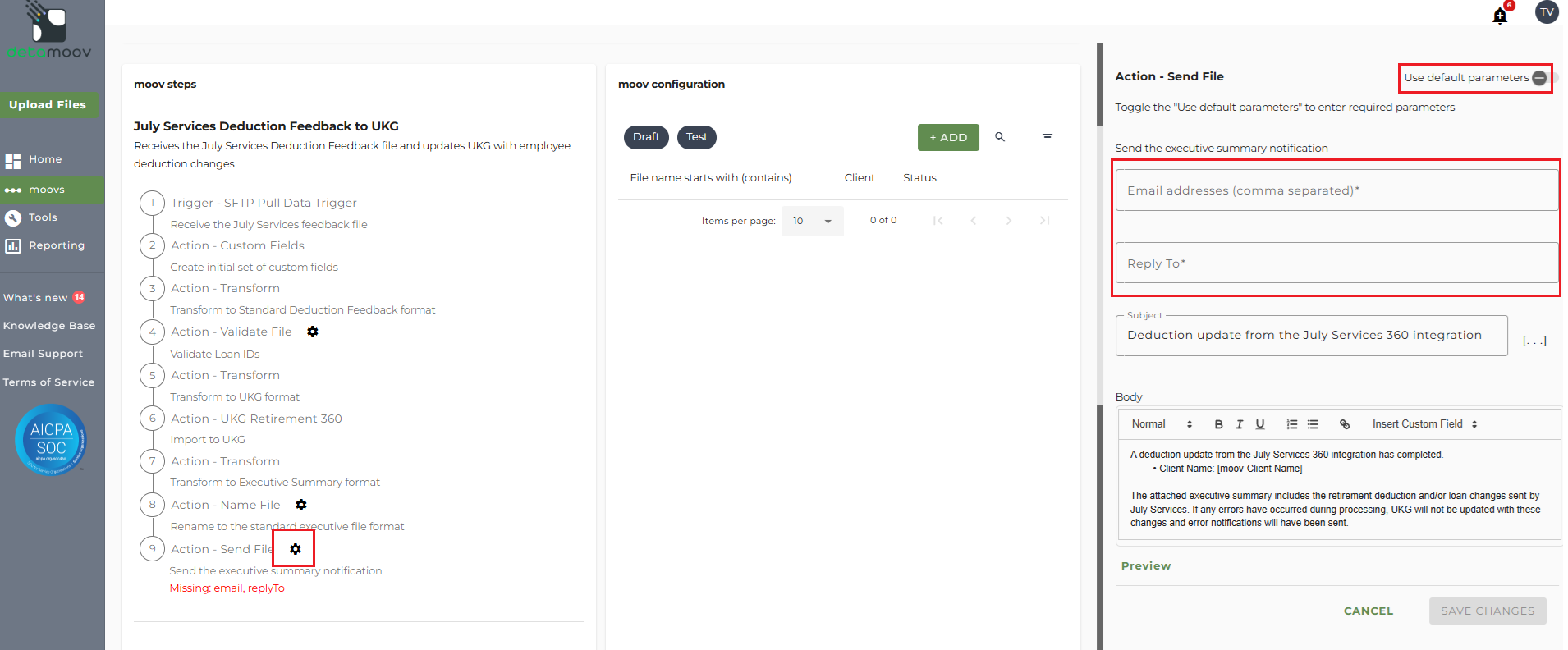
Task: Select step 4 Action - Validate File
Action: tap(232, 332)
